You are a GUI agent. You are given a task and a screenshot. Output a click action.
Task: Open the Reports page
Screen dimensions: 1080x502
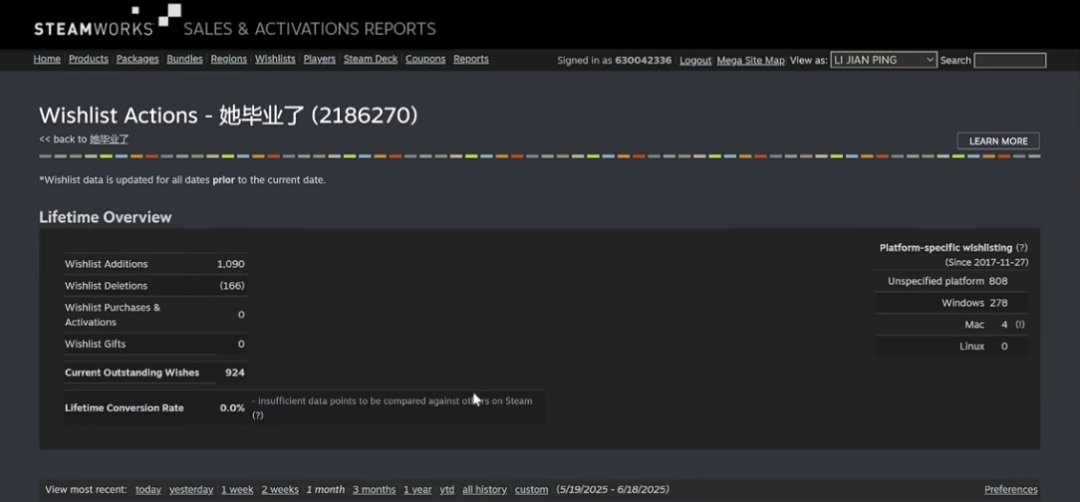(470, 59)
